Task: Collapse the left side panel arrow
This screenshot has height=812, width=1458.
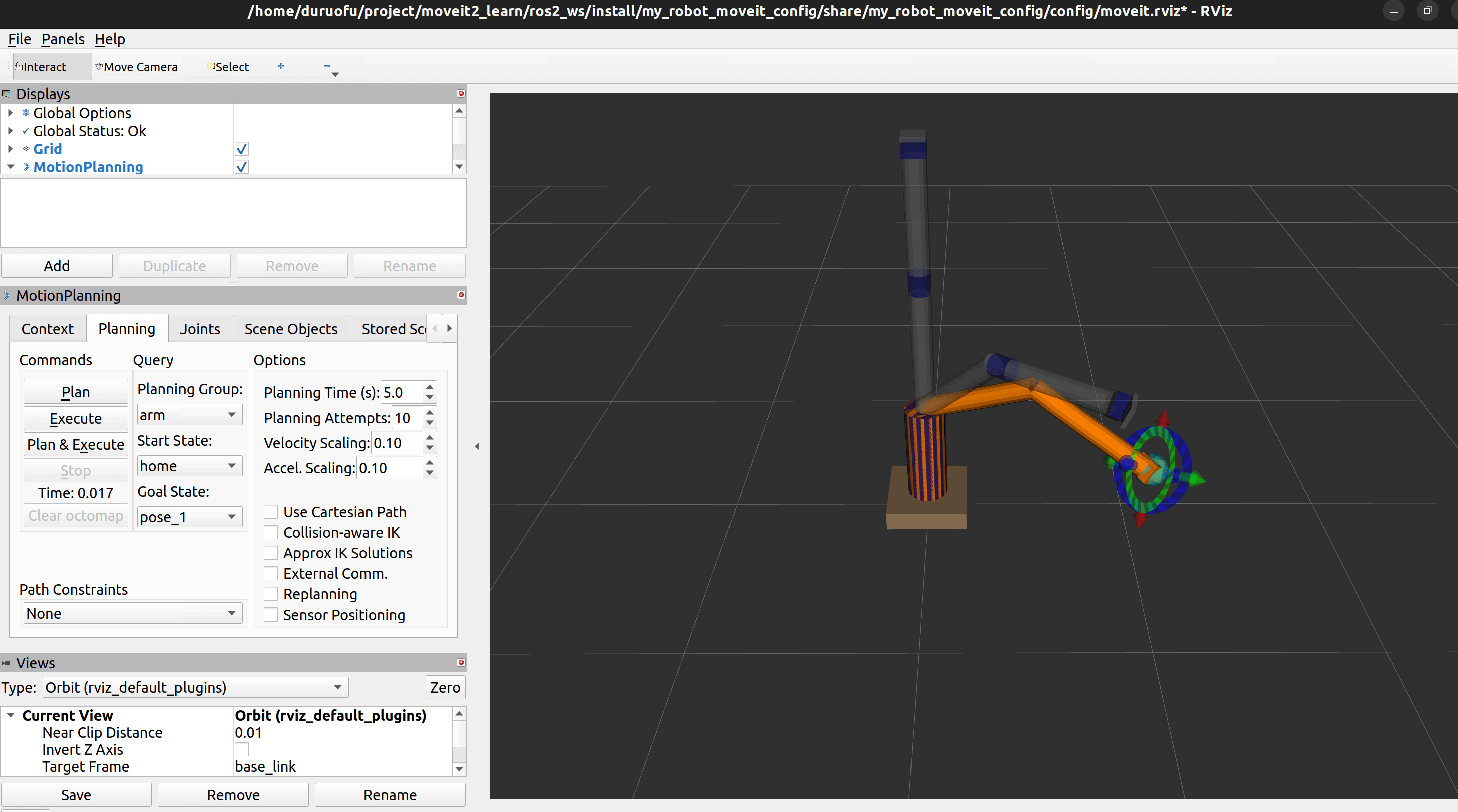Action: [x=477, y=446]
